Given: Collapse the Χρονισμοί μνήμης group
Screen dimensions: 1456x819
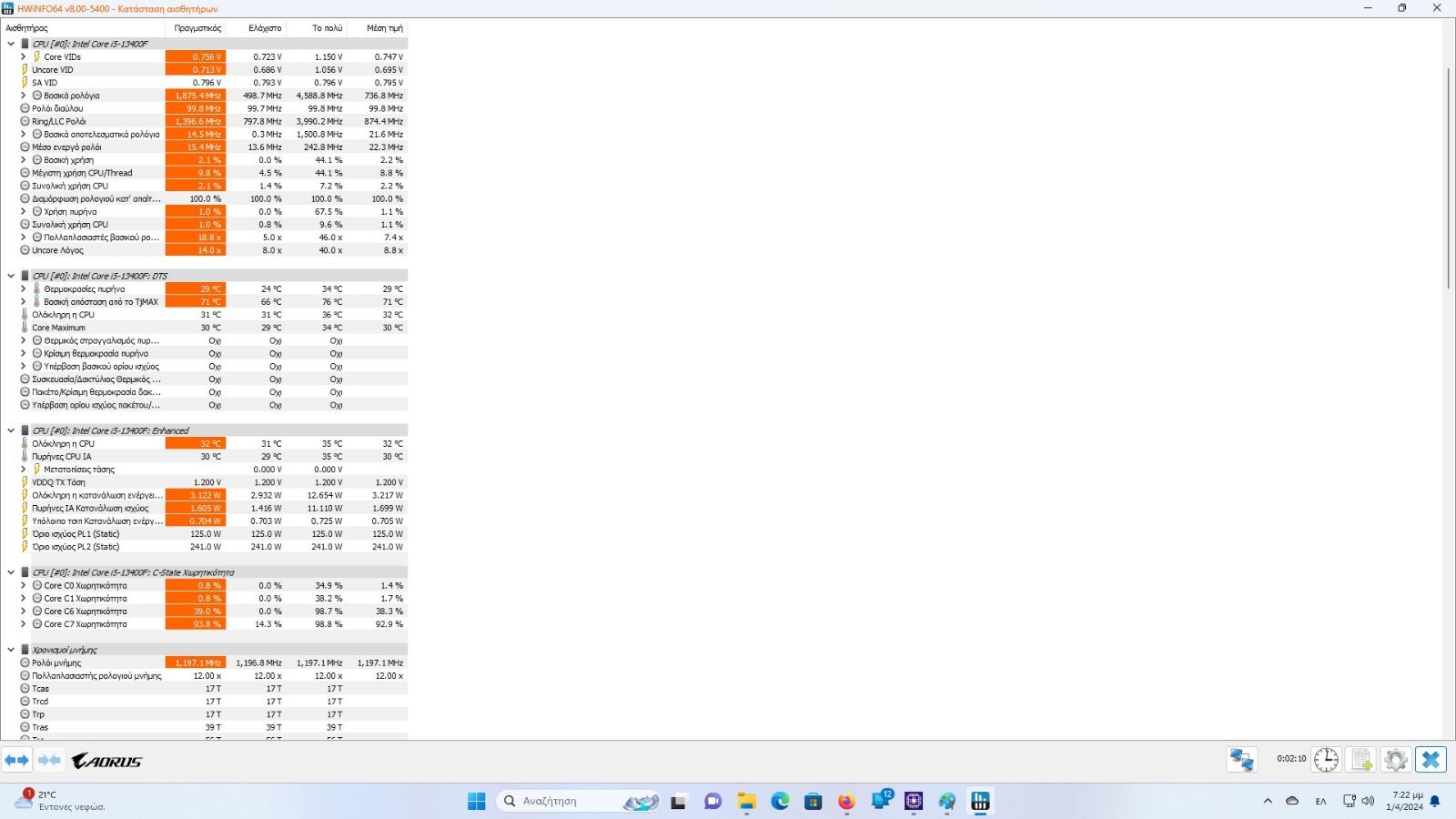Looking at the screenshot, I should [x=11, y=650].
